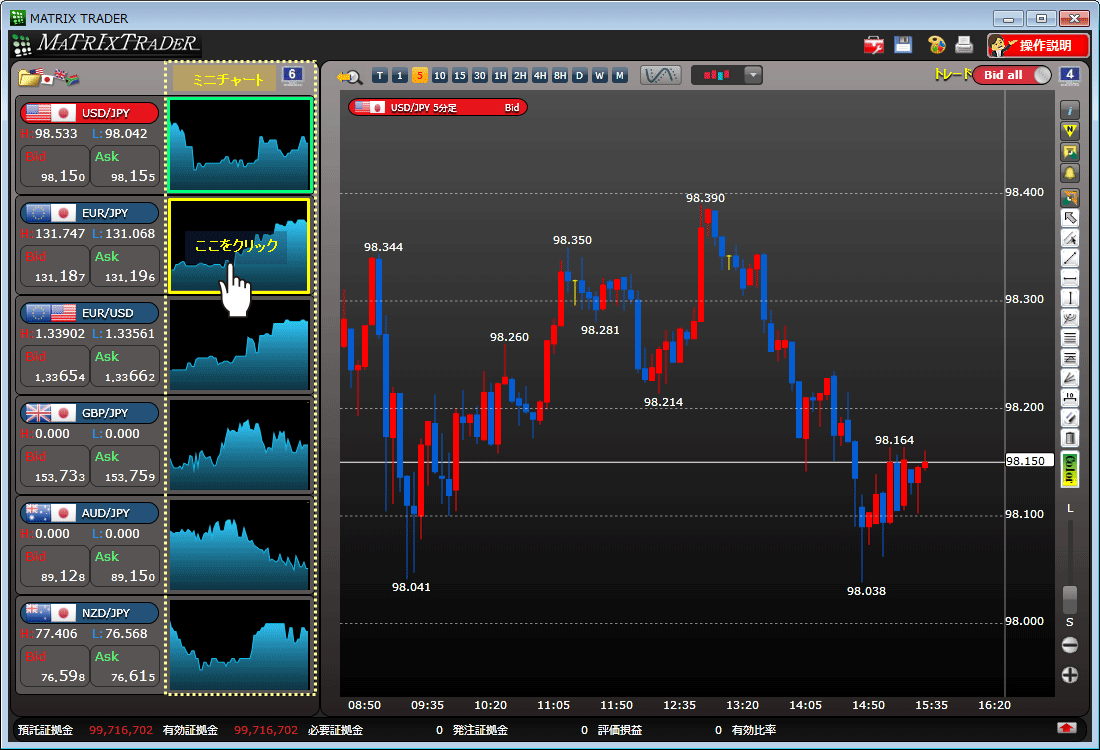Click the yellow speech bubble chart icon

[x=1069, y=152]
